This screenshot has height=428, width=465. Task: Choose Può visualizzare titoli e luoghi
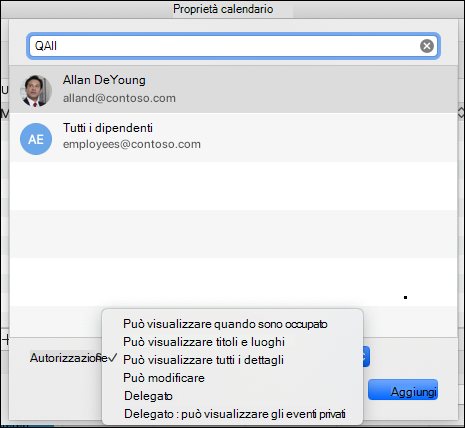204,342
